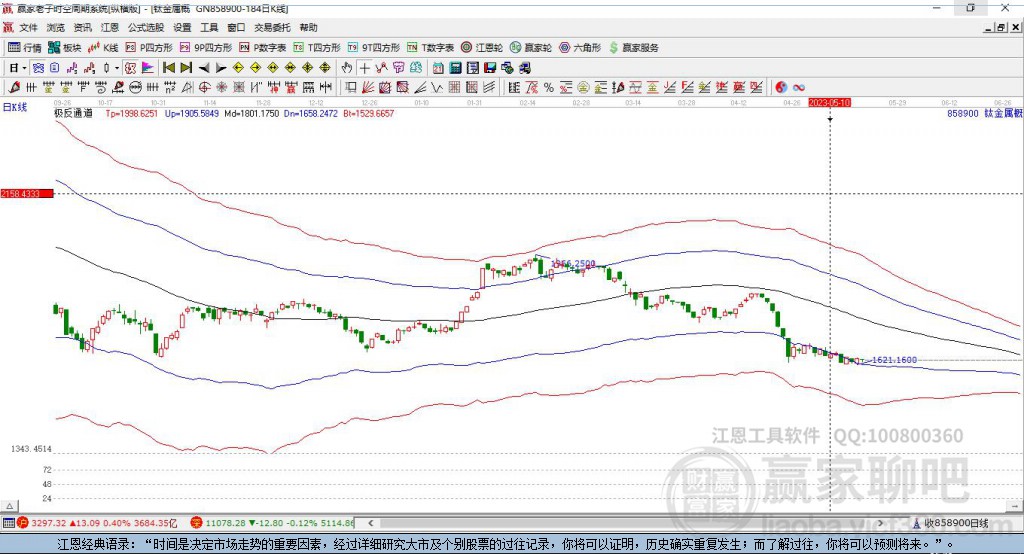Click the 日K线 label on chart
Image resolution: width=1024 pixels, height=554 pixels.
point(15,107)
